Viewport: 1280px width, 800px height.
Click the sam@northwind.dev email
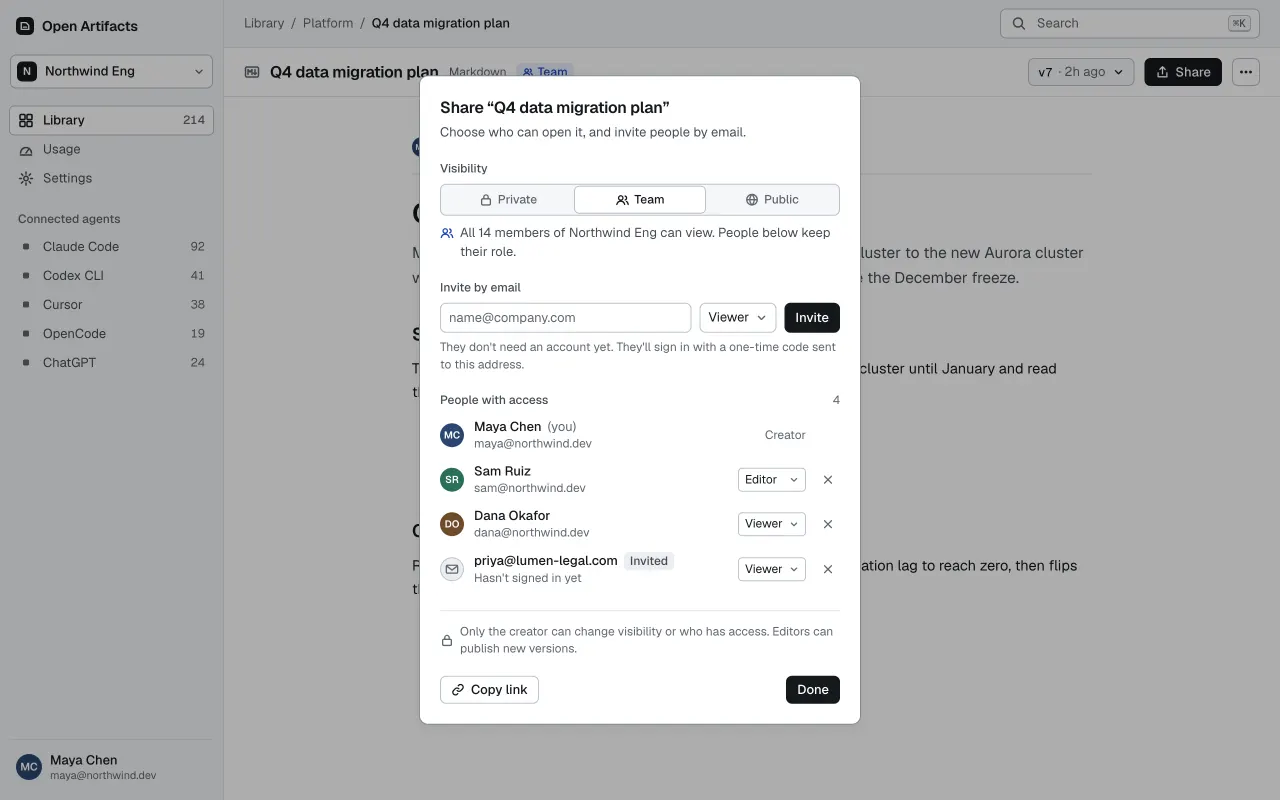coord(530,488)
